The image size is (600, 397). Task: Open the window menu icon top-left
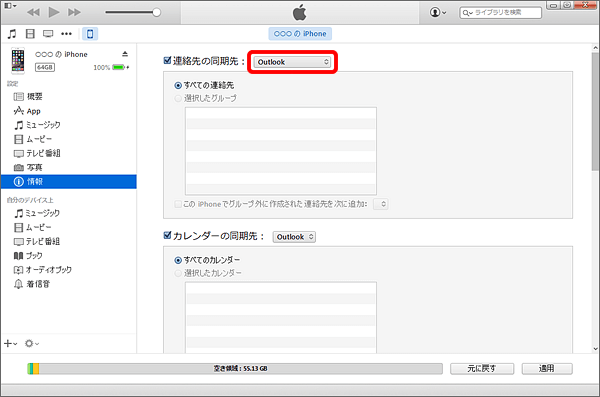coord(10,5)
